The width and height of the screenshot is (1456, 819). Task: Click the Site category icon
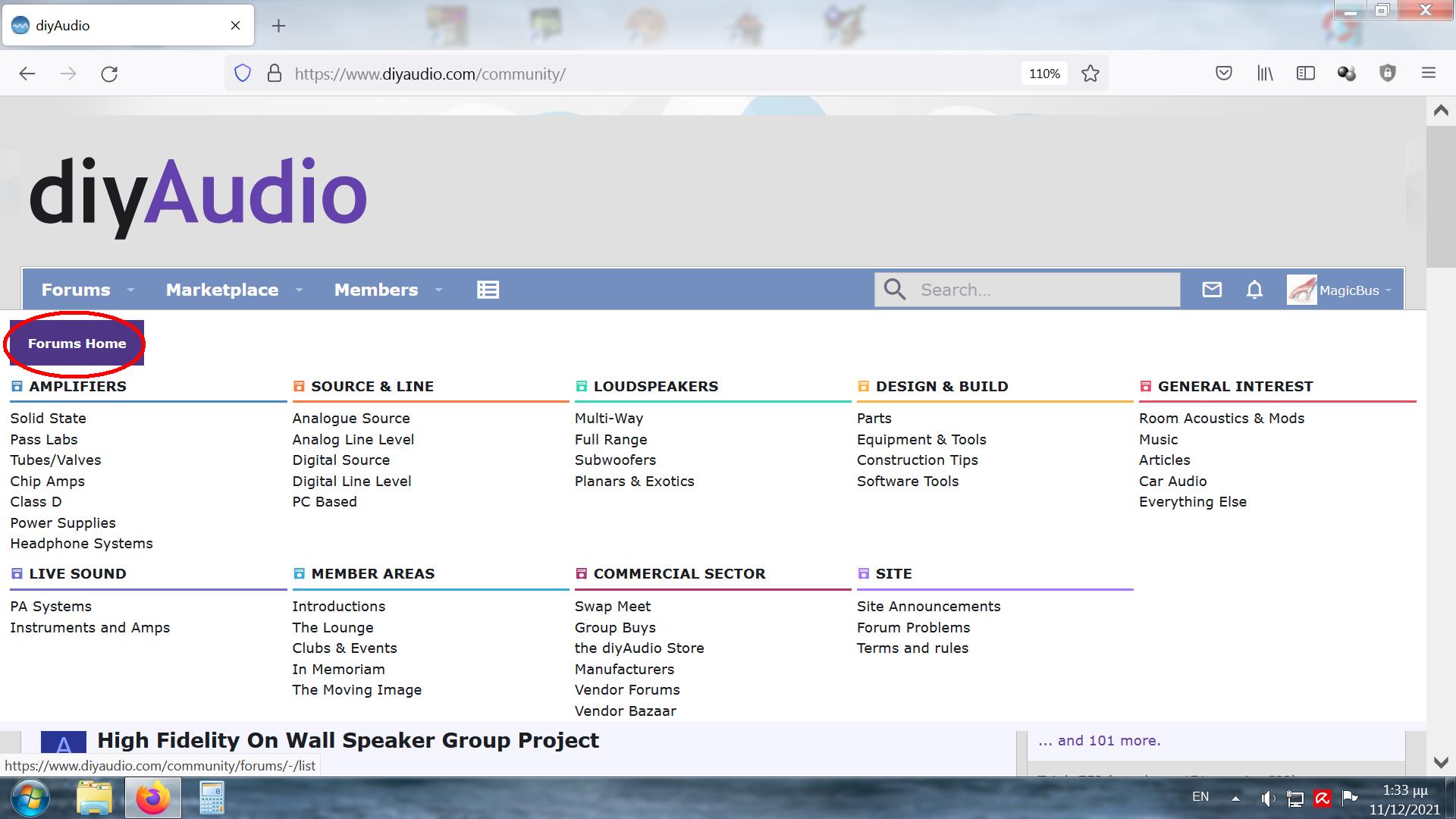click(863, 574)
